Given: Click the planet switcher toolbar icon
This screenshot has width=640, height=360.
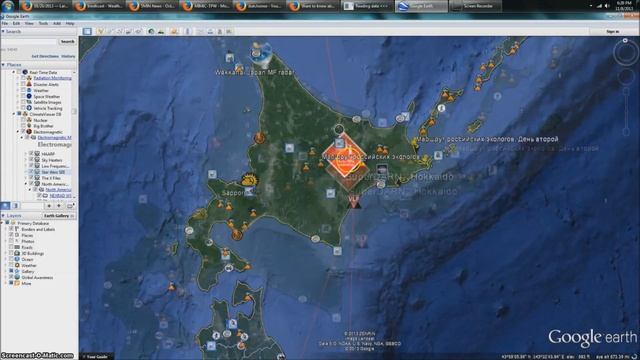Looking at the screenshot, I should pyautogui.click(x=174, y=31).
